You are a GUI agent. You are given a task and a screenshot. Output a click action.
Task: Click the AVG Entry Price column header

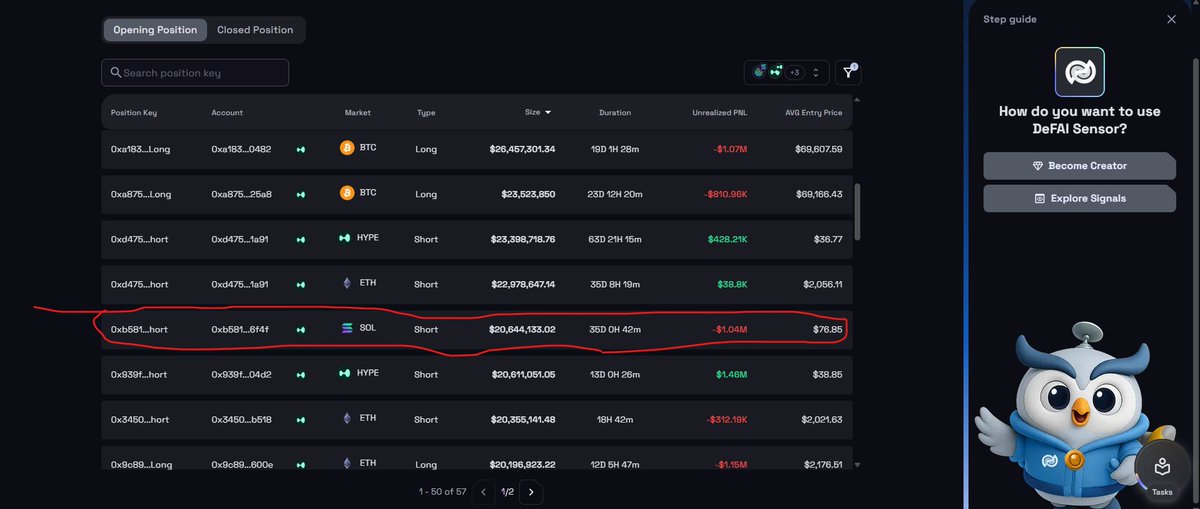[813, 113]
